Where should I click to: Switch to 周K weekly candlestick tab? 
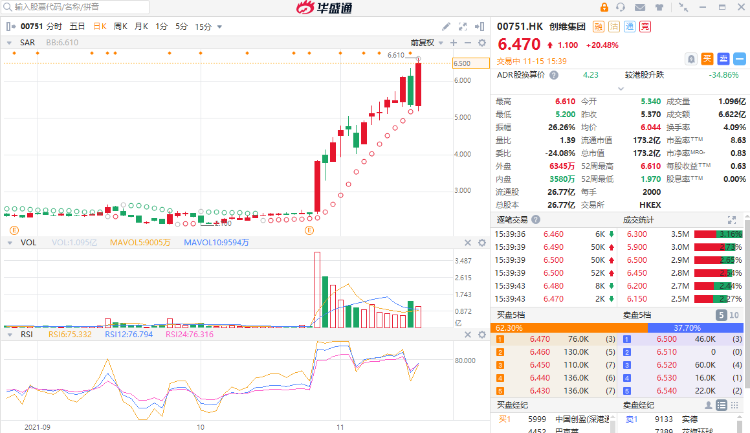click(121, 26)
